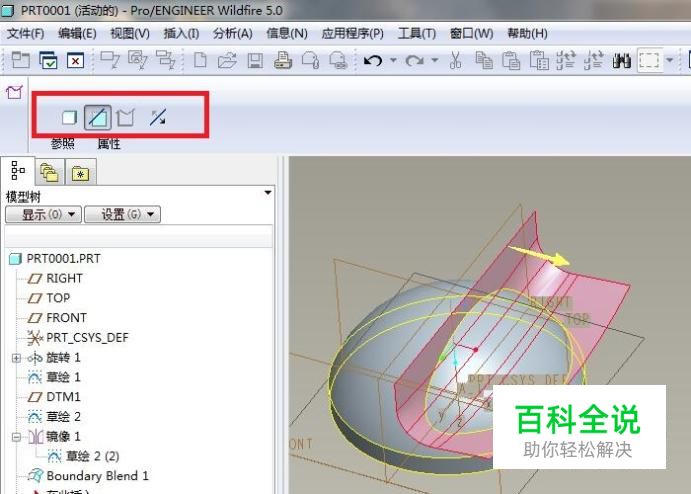Save the model with the floppy icon
This screenshot has height=494, width=691.
coord(255,60)
